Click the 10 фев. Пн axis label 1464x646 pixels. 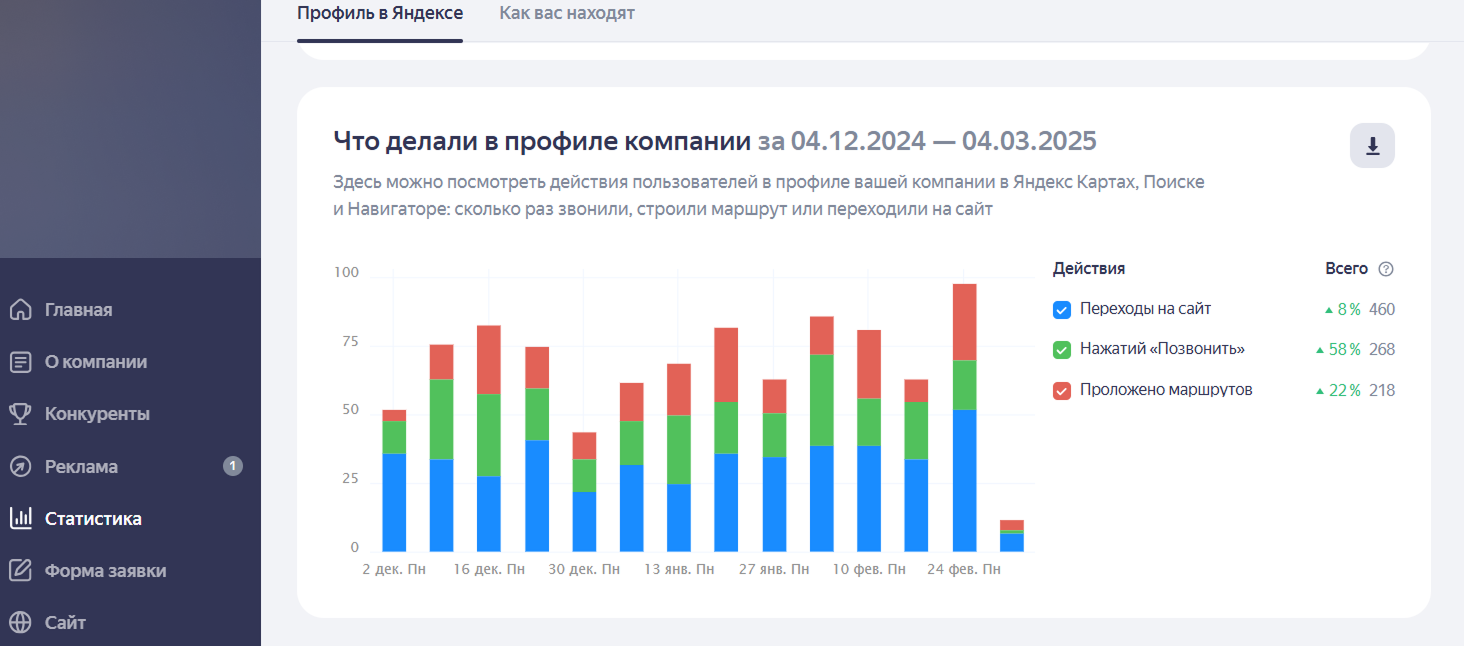tap(869, 569)
